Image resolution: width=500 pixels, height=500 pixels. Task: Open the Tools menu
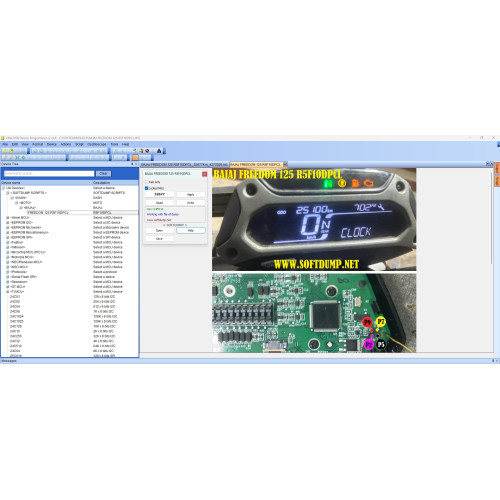[114, 144]
